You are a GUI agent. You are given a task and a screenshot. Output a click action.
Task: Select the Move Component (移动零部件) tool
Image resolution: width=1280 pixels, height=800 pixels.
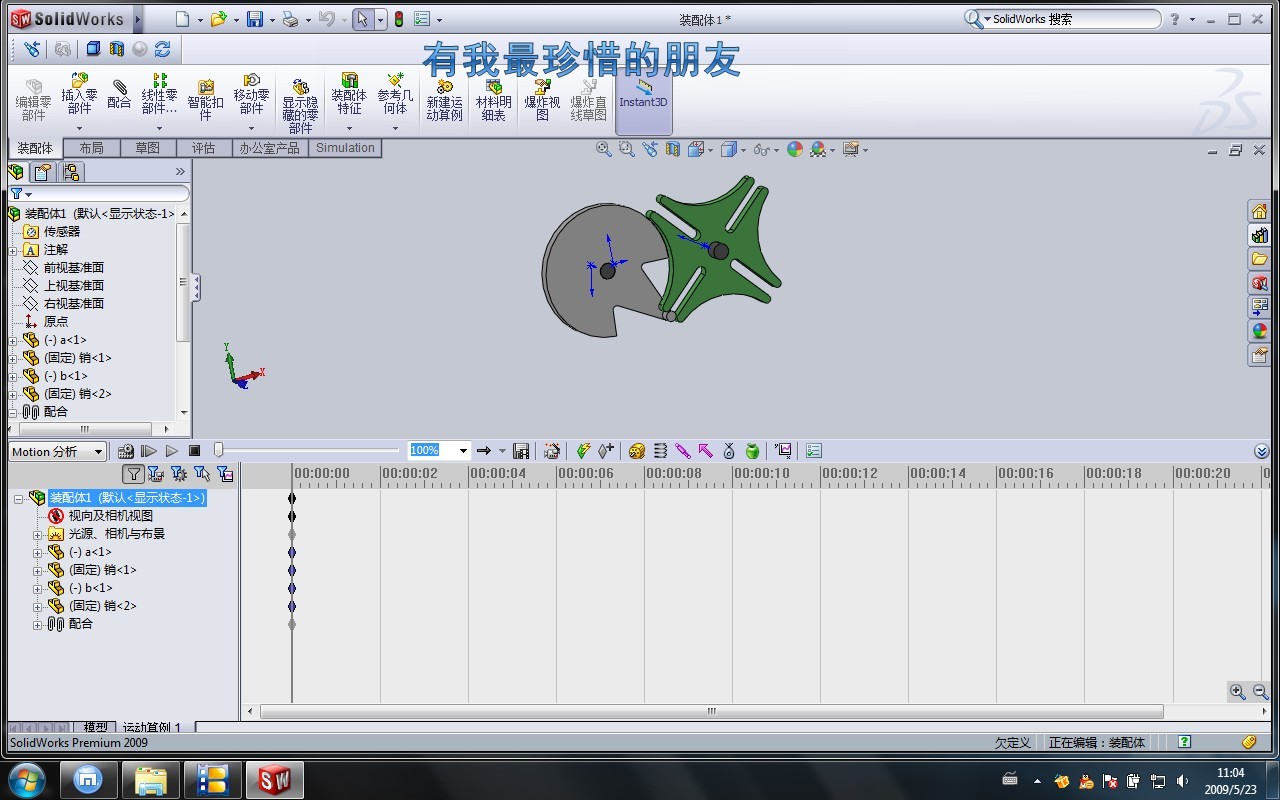(x=251, y=95)
